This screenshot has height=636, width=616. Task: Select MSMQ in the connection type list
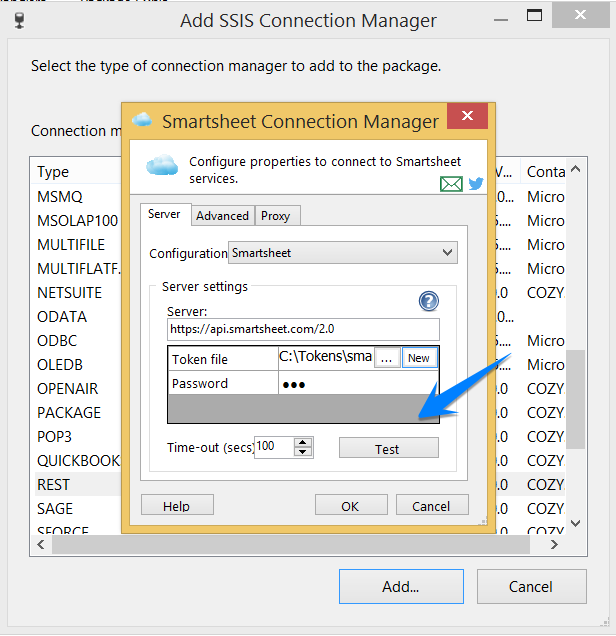(x=60, y=197)
